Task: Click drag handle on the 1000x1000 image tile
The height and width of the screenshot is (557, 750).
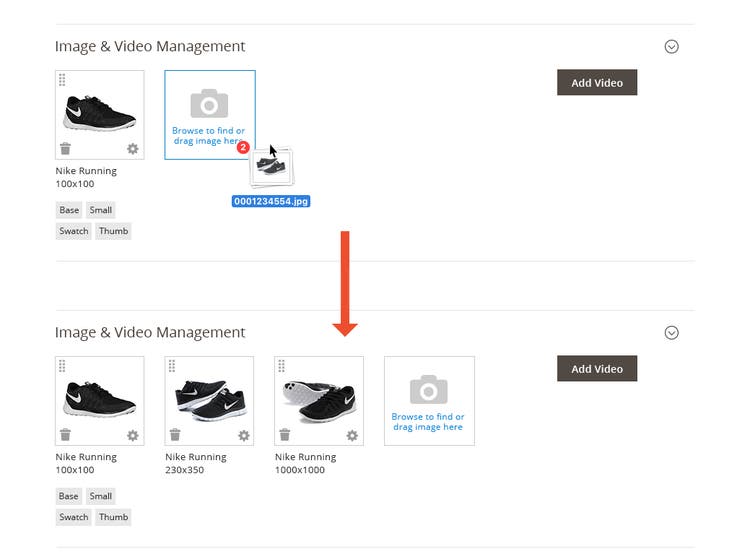Action: 281,366
